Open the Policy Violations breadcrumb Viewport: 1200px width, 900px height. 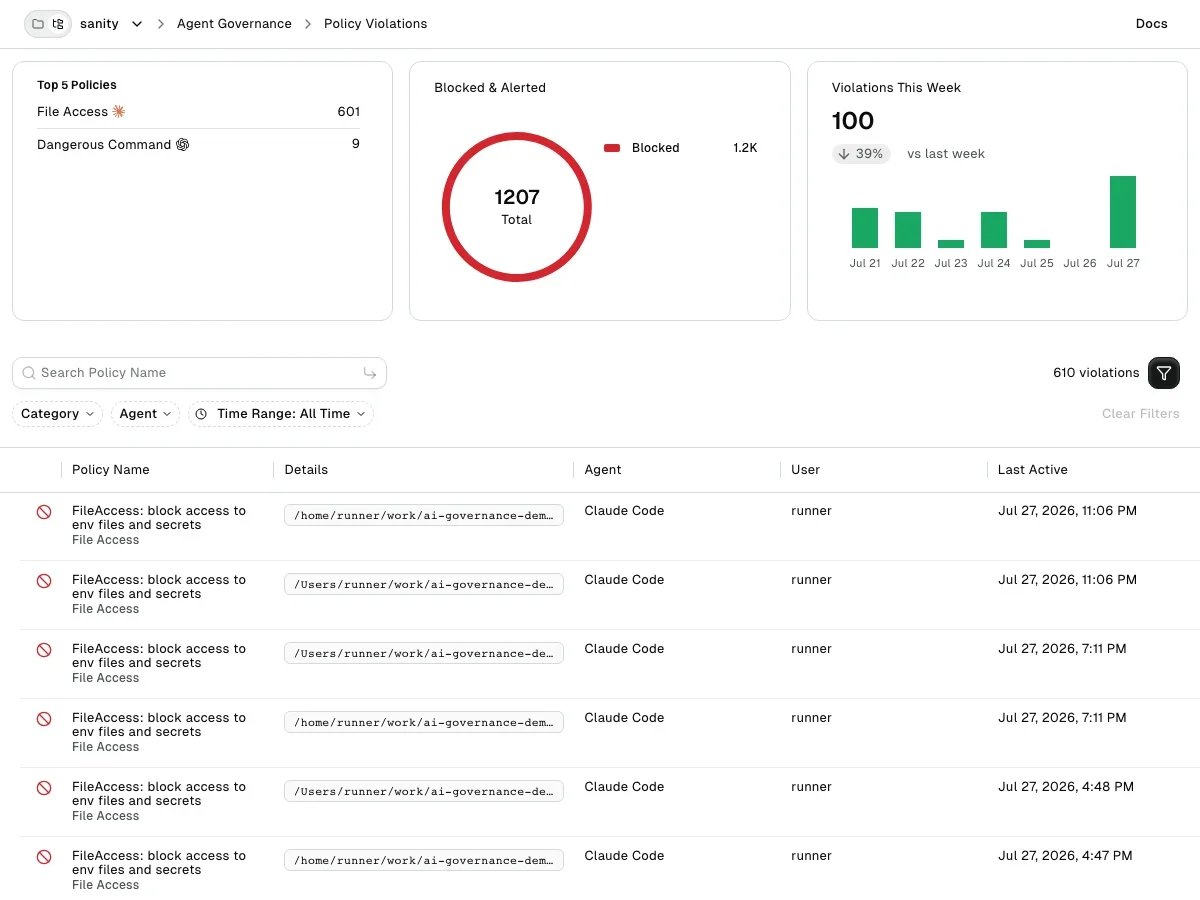[x=375, y=24]
